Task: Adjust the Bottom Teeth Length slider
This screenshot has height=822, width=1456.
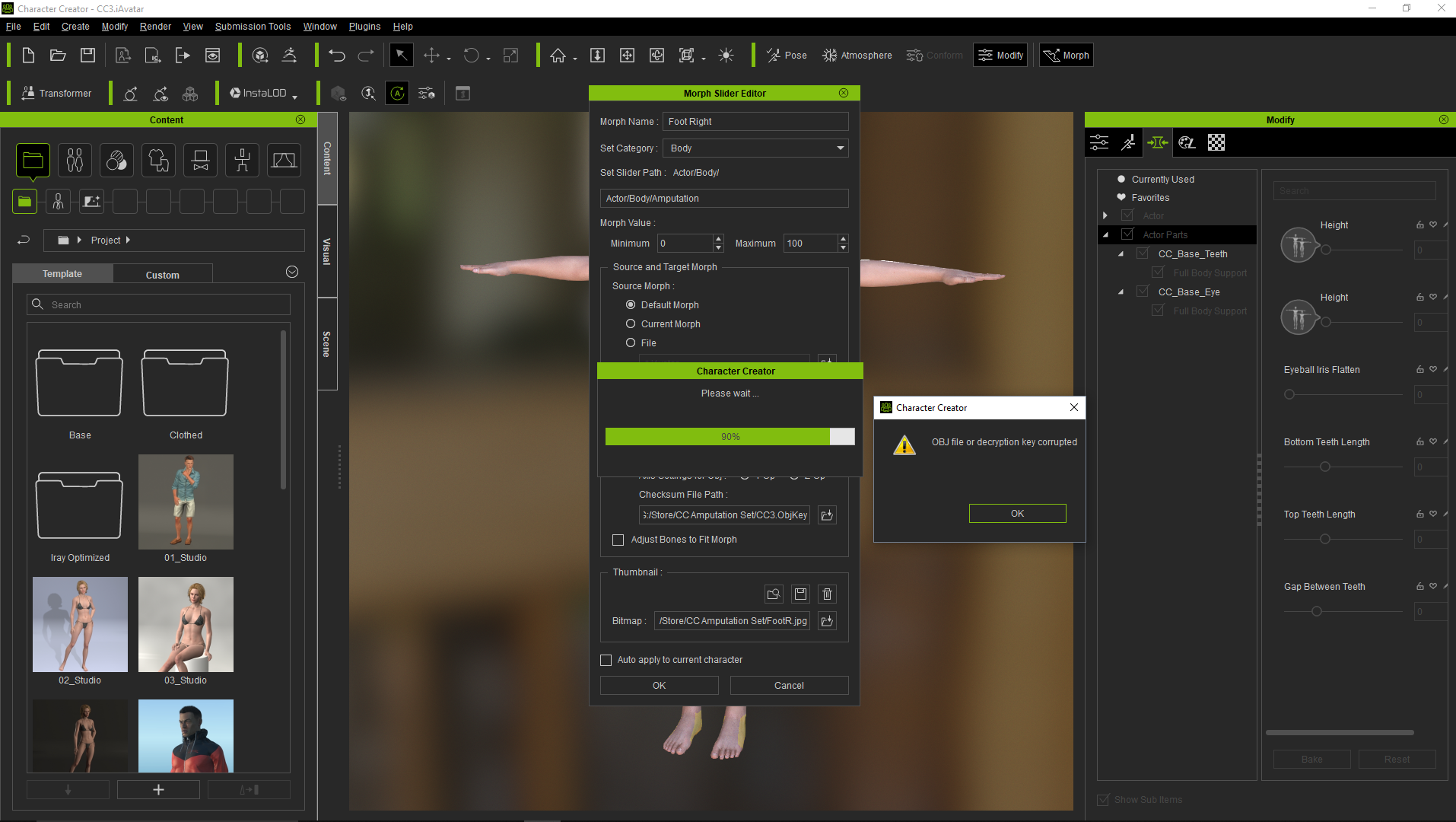Action: click(1324, 467)
